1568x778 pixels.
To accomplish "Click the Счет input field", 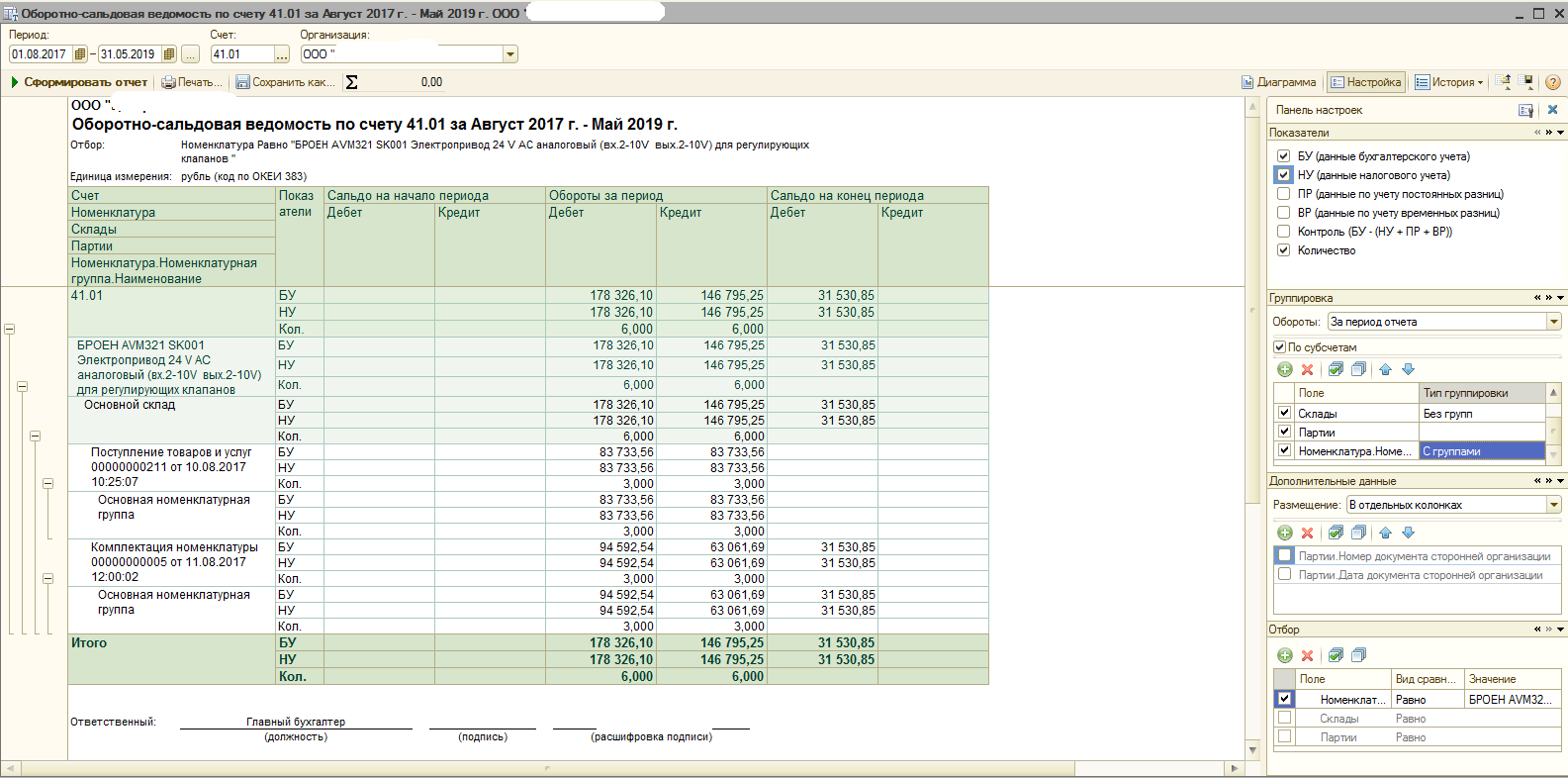I will [x=241, y=54].
